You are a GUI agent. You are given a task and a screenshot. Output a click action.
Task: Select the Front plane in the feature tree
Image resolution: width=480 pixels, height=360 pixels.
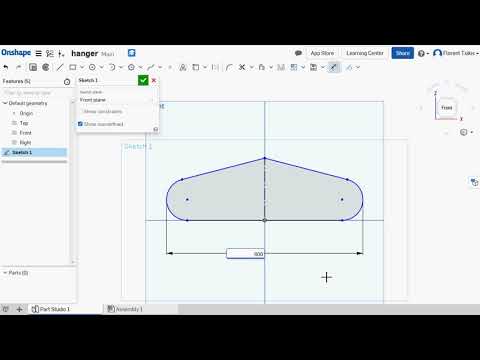pyautogui.click(x=25, y=133)
